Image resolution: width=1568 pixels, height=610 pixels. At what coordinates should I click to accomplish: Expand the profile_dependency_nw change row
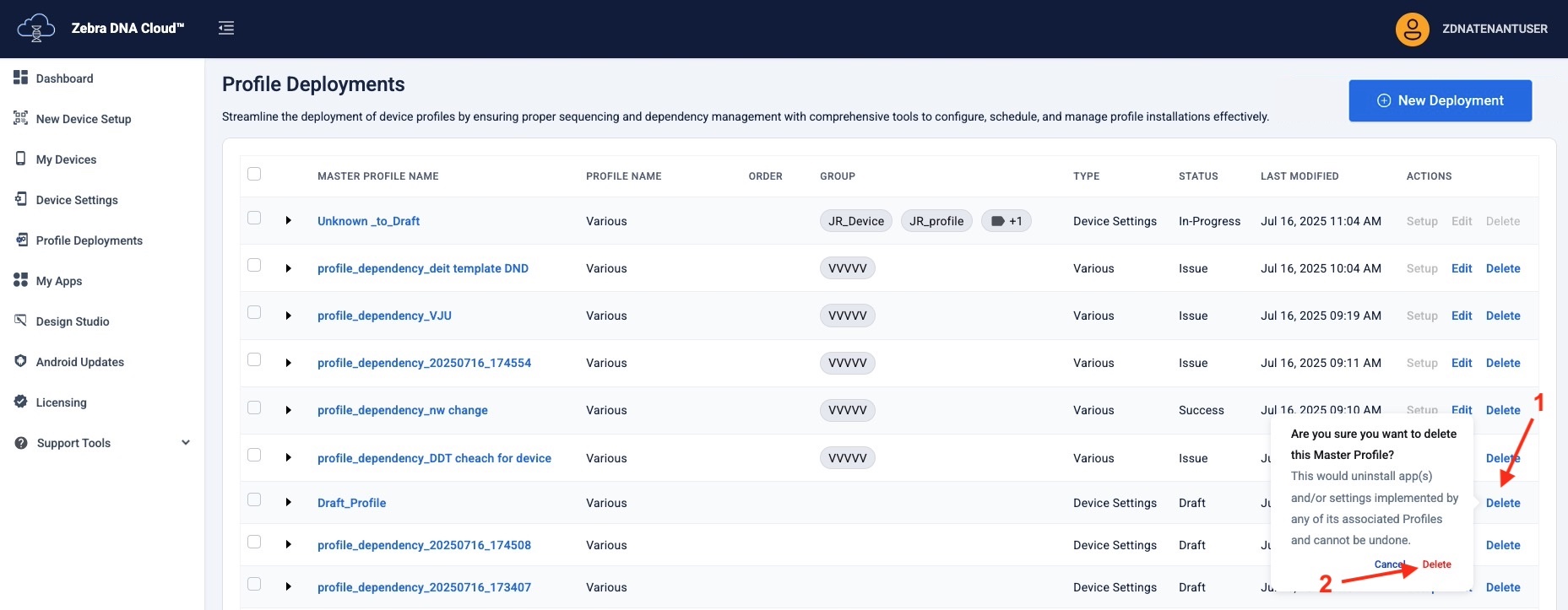[289, 410]
